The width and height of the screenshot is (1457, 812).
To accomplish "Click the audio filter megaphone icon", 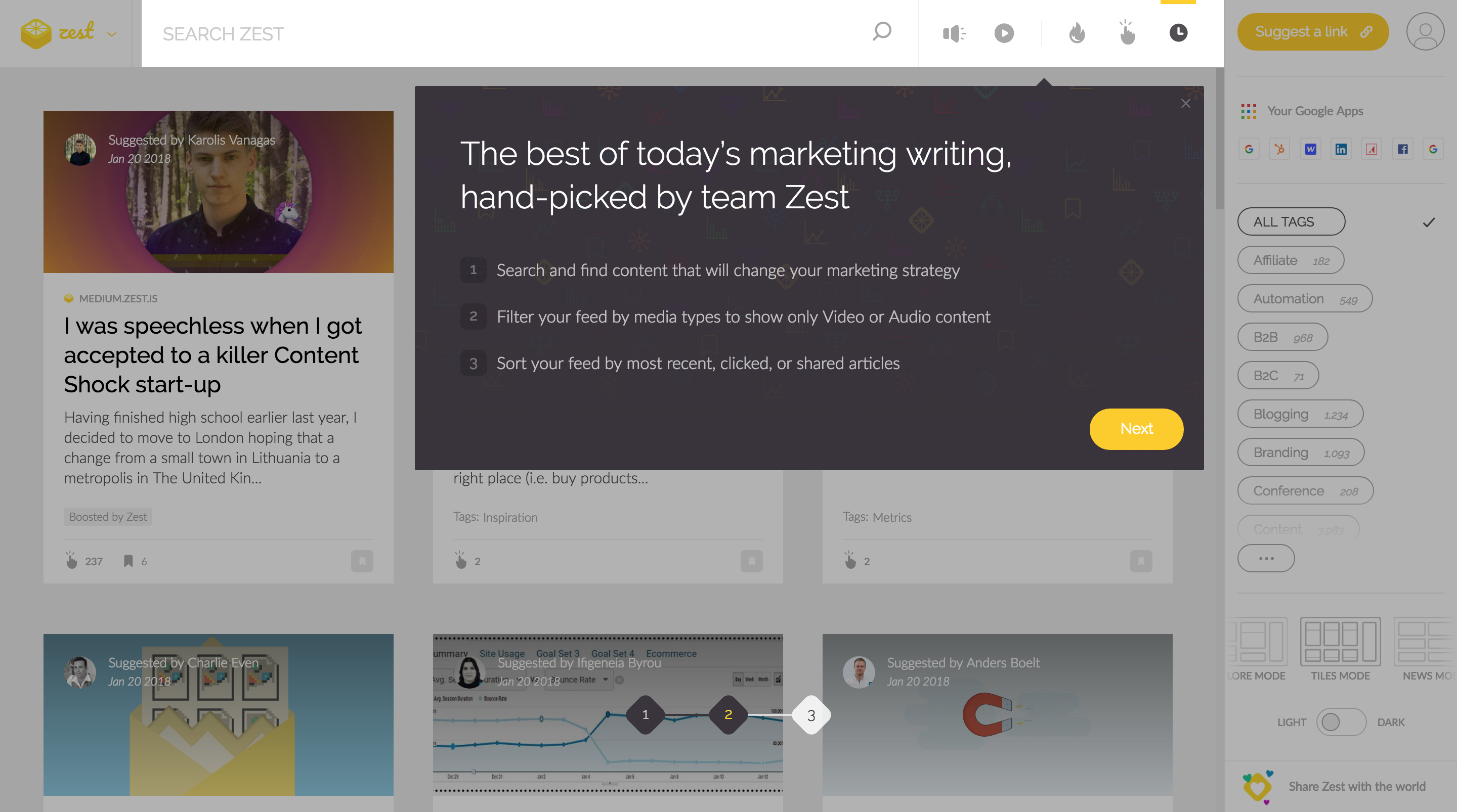I will (x=954, y=33).
